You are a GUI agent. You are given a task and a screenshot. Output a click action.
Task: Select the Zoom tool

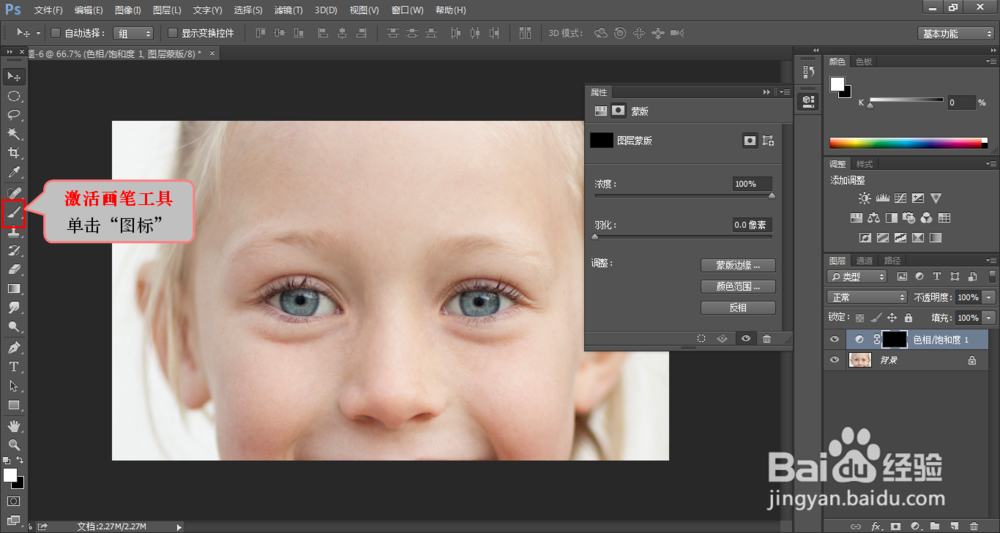tap(13, 445)
